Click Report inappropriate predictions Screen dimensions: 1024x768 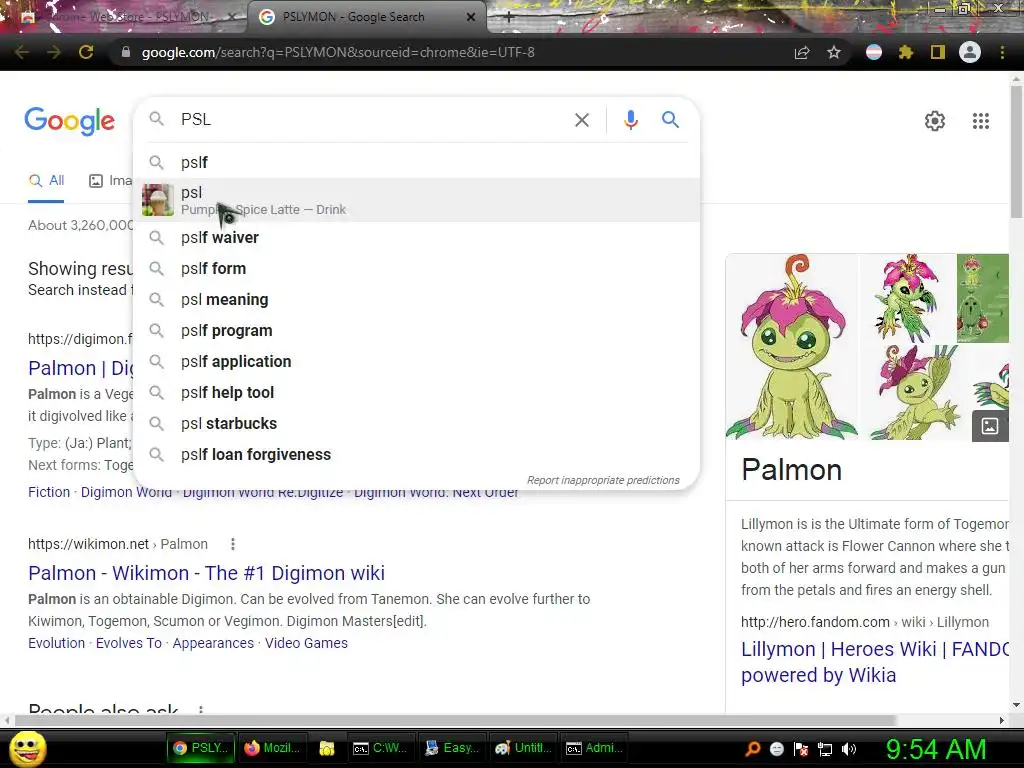point(603,480)
